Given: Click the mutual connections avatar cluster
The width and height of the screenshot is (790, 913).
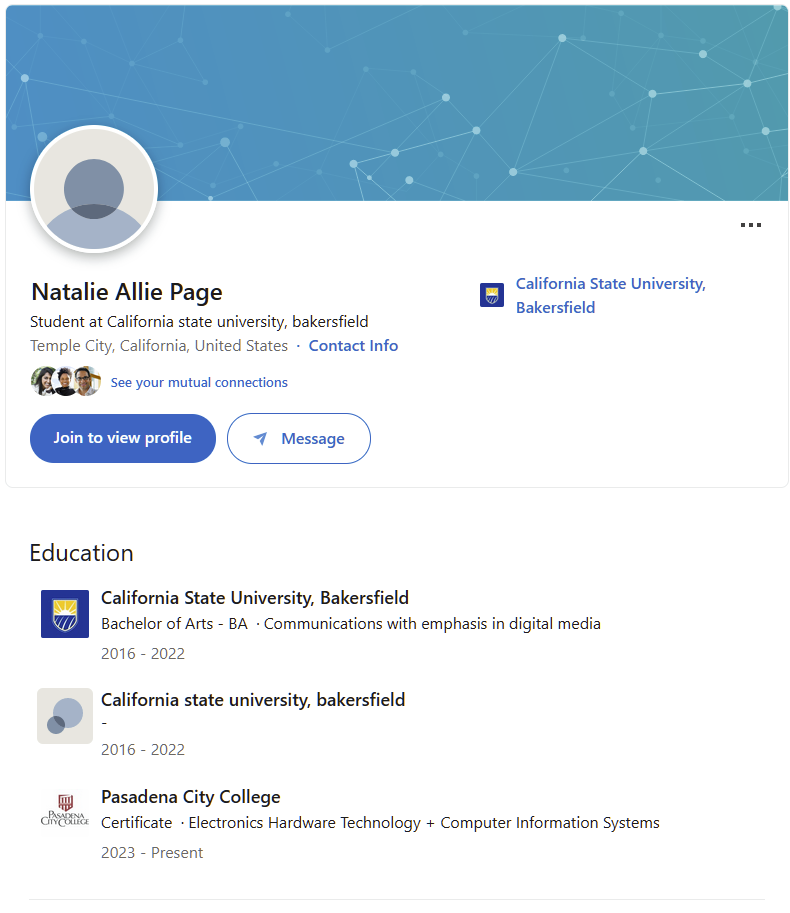Looking at the screenshot, I should [x=66, y=382].
